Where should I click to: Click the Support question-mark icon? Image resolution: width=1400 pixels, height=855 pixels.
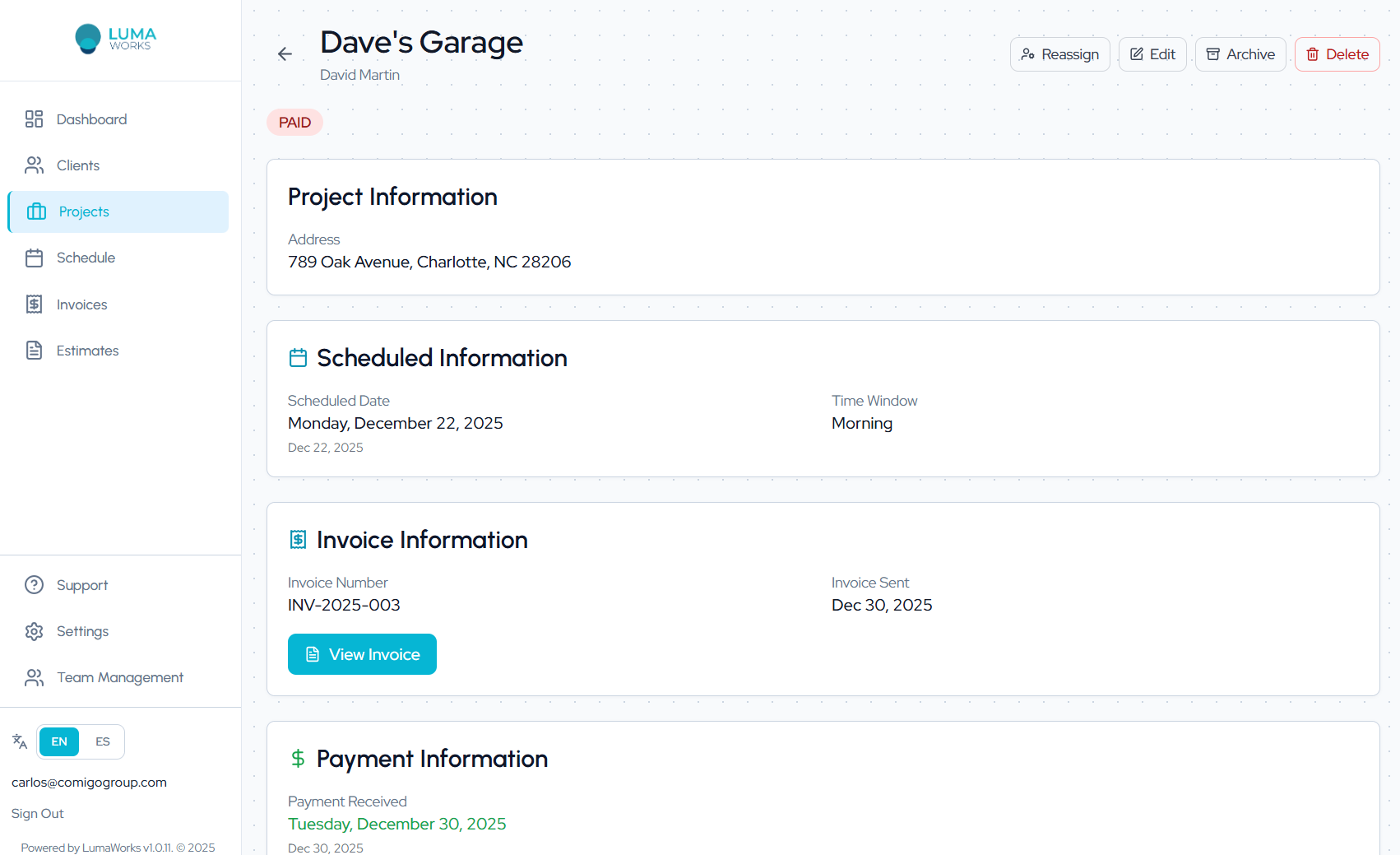pyautogui.click(x=34, y=585)
